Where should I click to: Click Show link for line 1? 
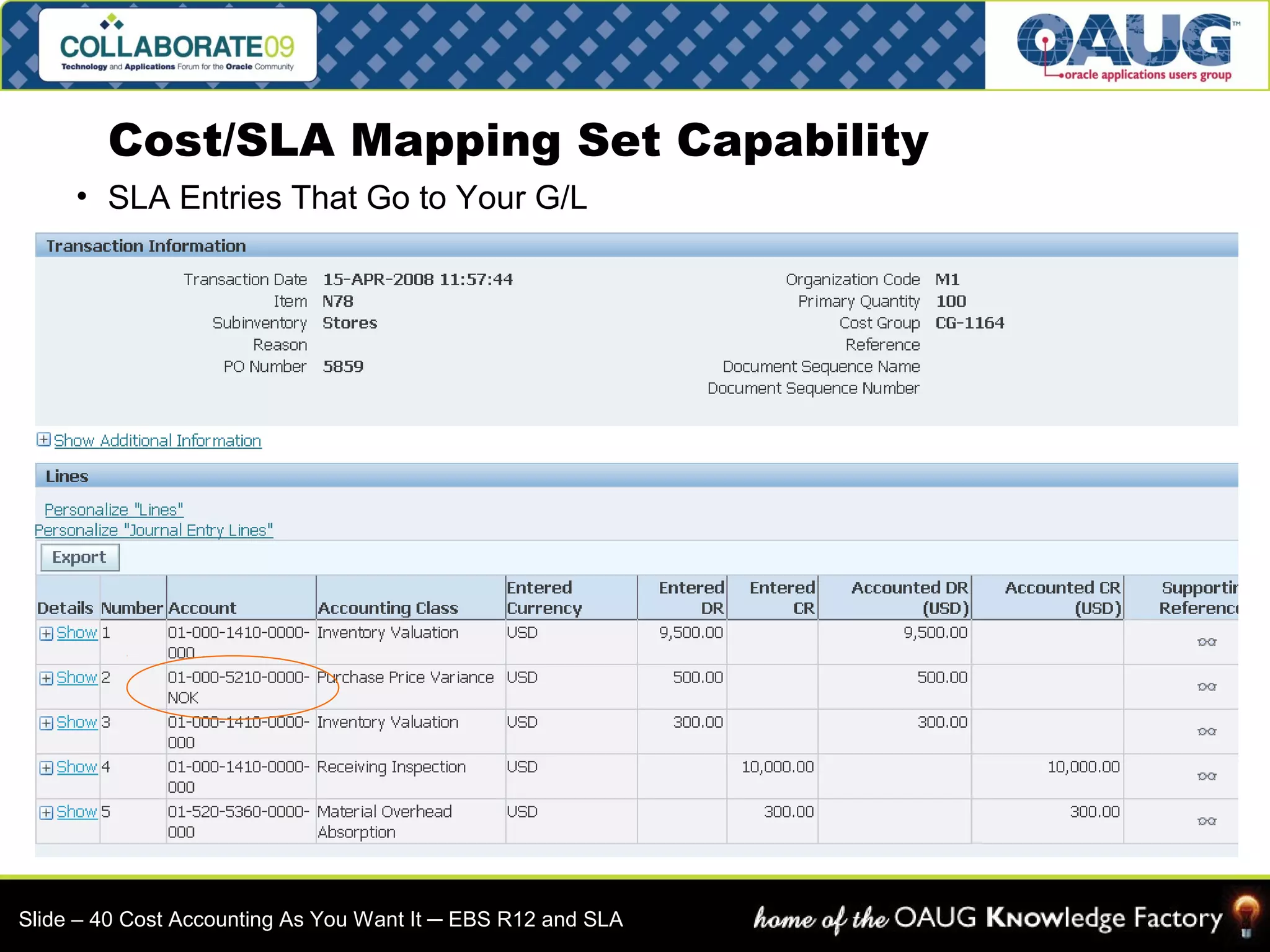77,633
